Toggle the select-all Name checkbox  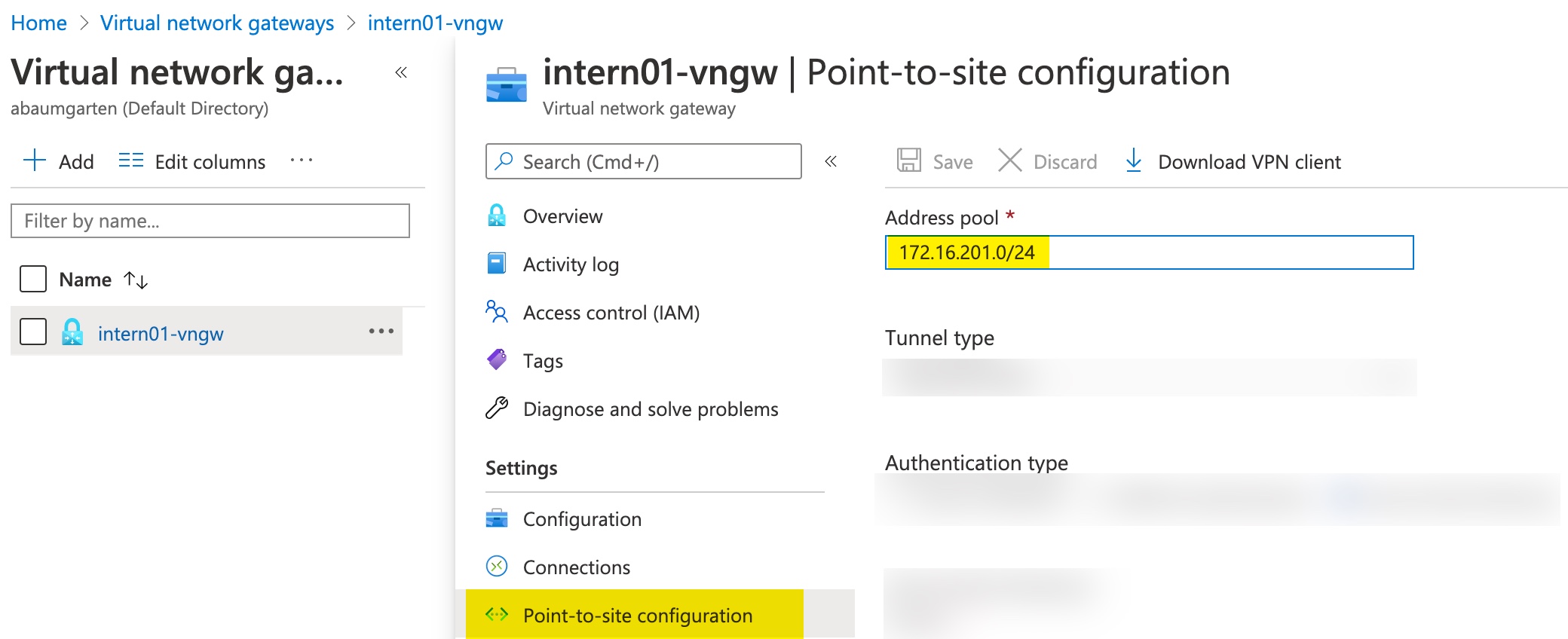click(x=32, y=278)
